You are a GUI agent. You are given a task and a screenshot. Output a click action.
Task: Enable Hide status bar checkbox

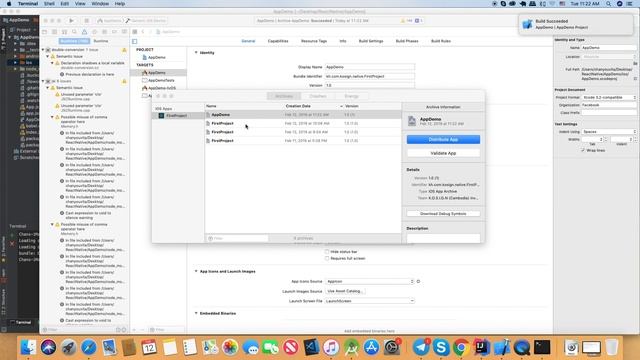[327, 252]
